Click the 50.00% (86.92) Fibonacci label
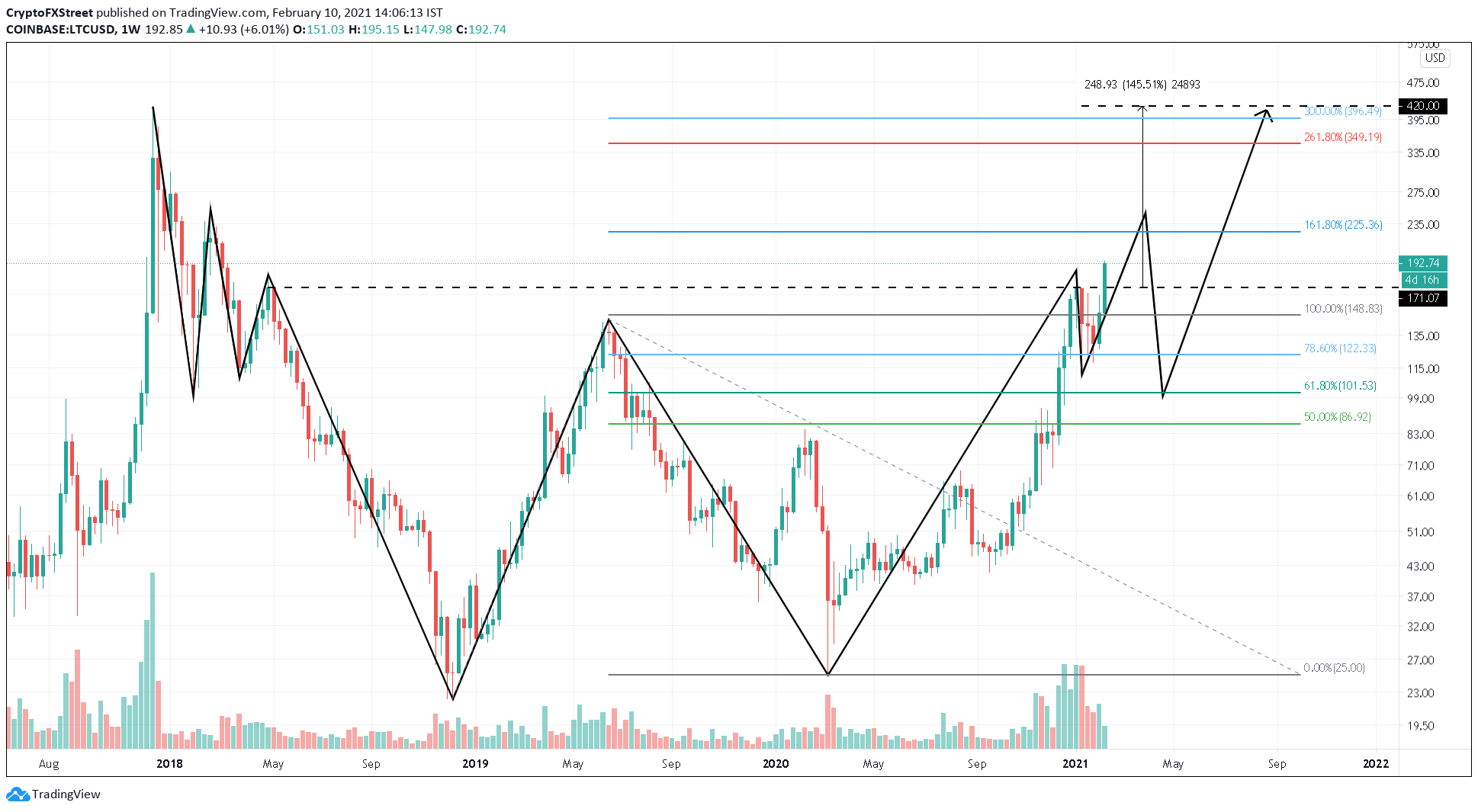 tap(1337, 417)
